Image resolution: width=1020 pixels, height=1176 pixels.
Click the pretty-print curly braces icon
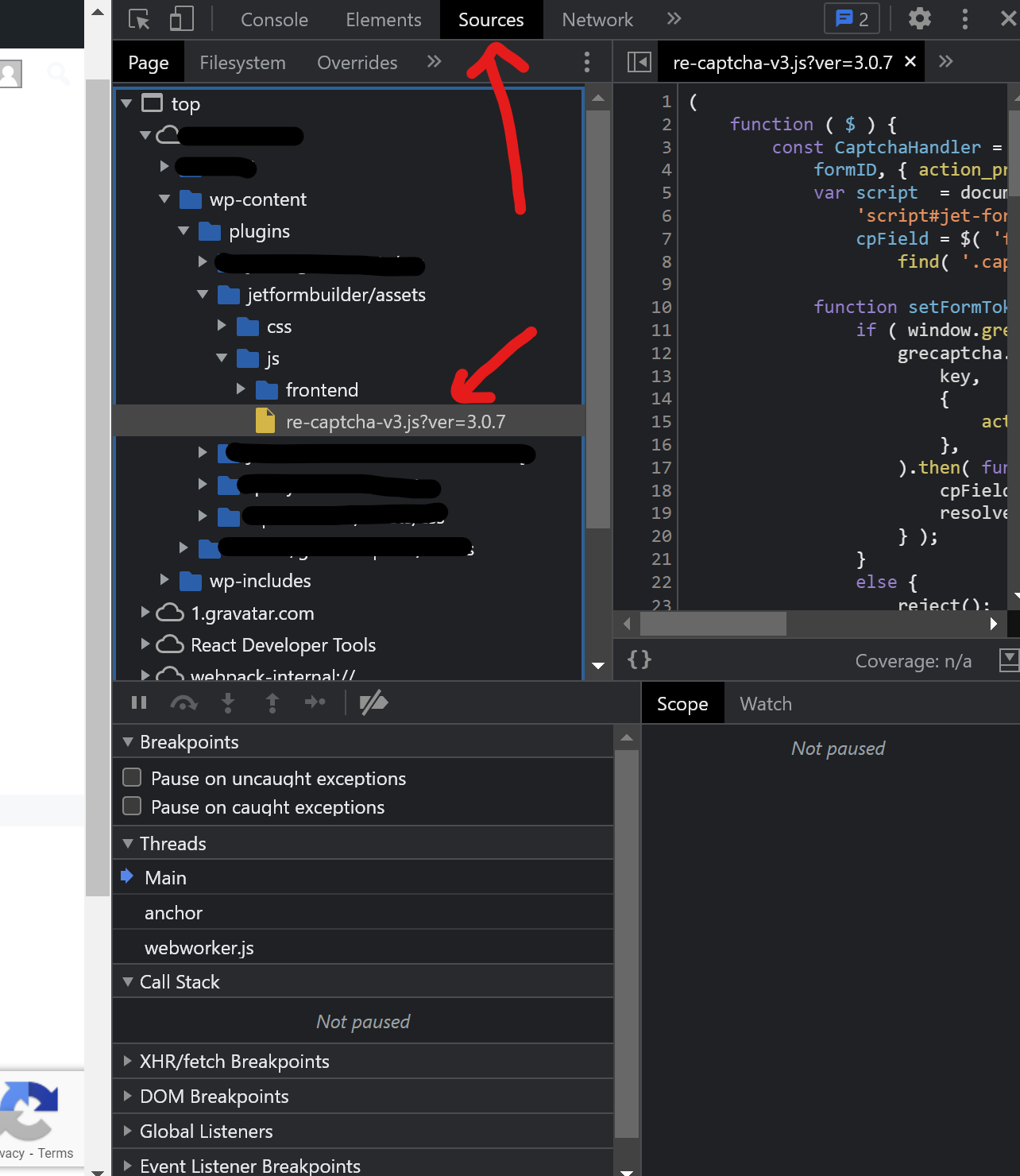(x=638, y=660)
